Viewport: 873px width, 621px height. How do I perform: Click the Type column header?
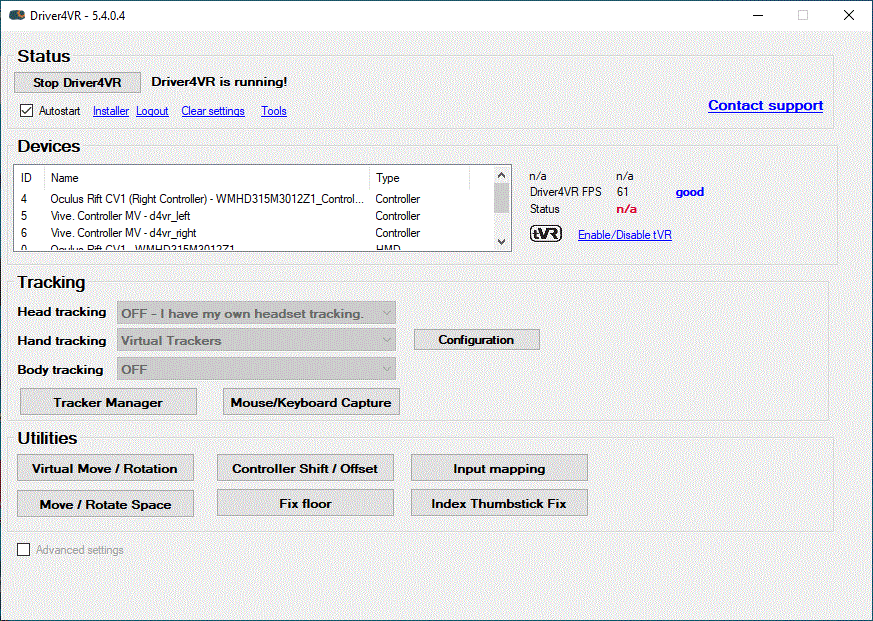420,178
